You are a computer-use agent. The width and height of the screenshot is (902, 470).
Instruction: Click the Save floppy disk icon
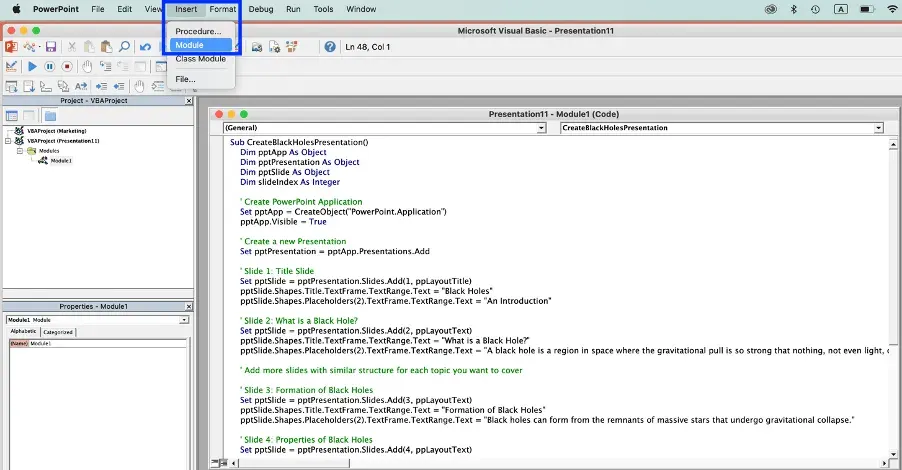(x=50, y=47)
